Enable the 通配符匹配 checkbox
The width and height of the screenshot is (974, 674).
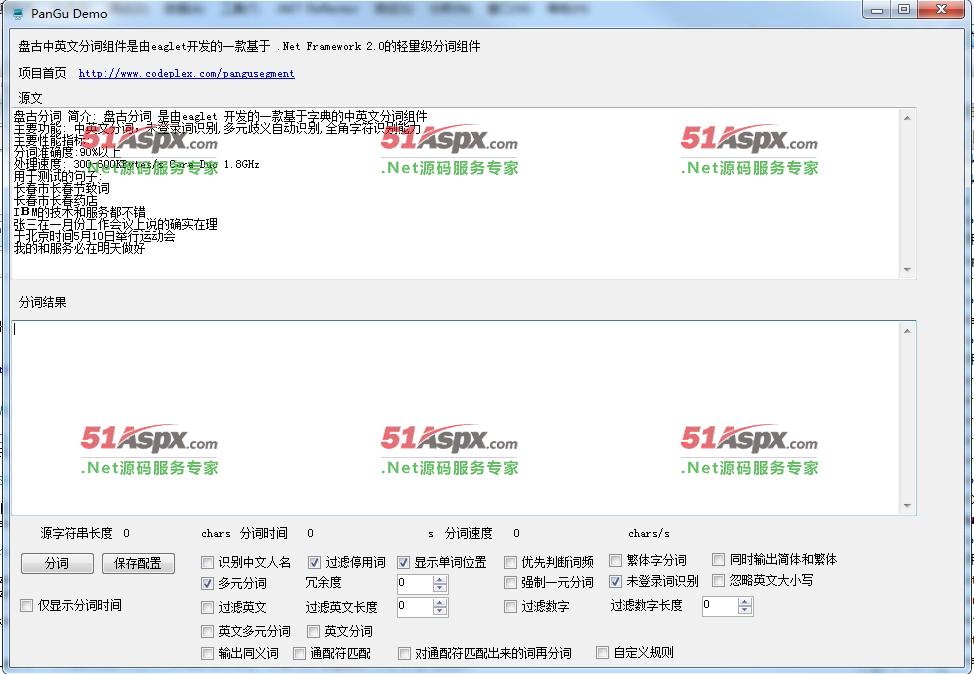[x=299, y=654]
